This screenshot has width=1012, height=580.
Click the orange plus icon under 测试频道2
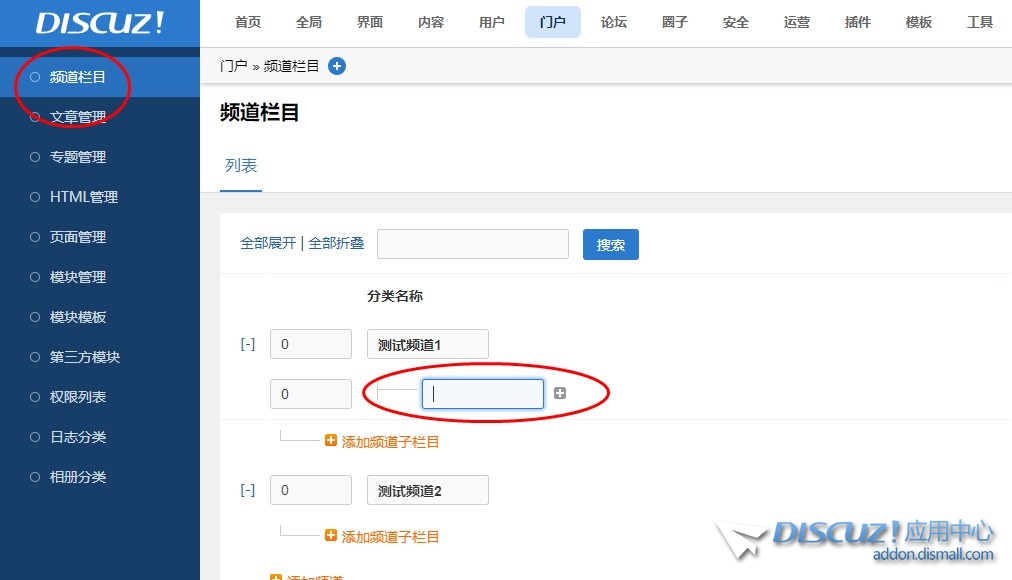coord(331,536)
